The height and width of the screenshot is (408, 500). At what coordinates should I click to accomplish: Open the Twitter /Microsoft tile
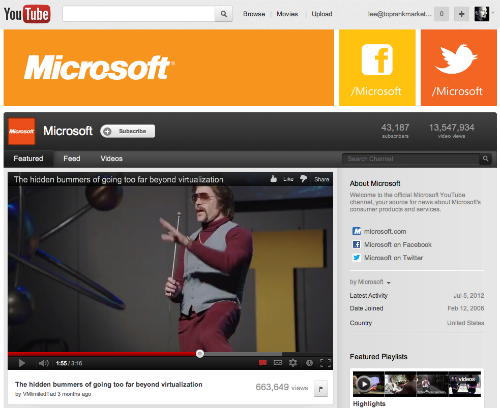[459, 68]
